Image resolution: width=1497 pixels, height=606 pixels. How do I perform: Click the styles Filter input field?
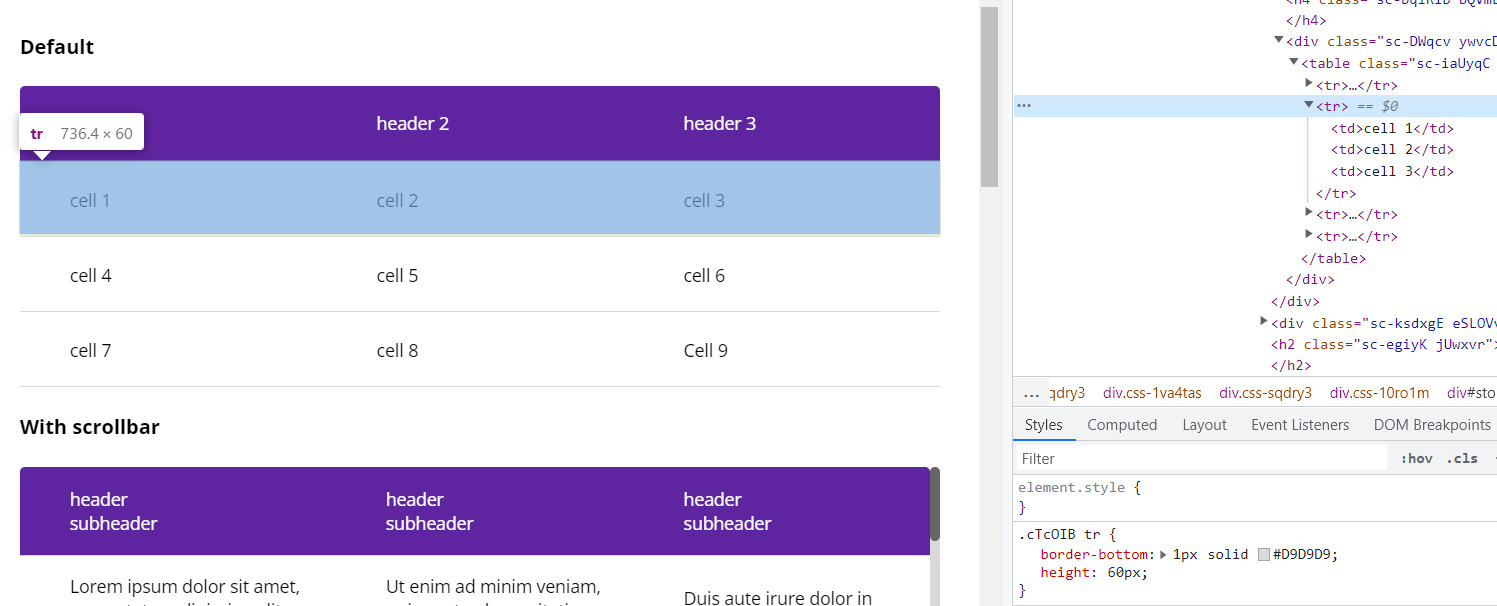click(x=1201, y=458)
